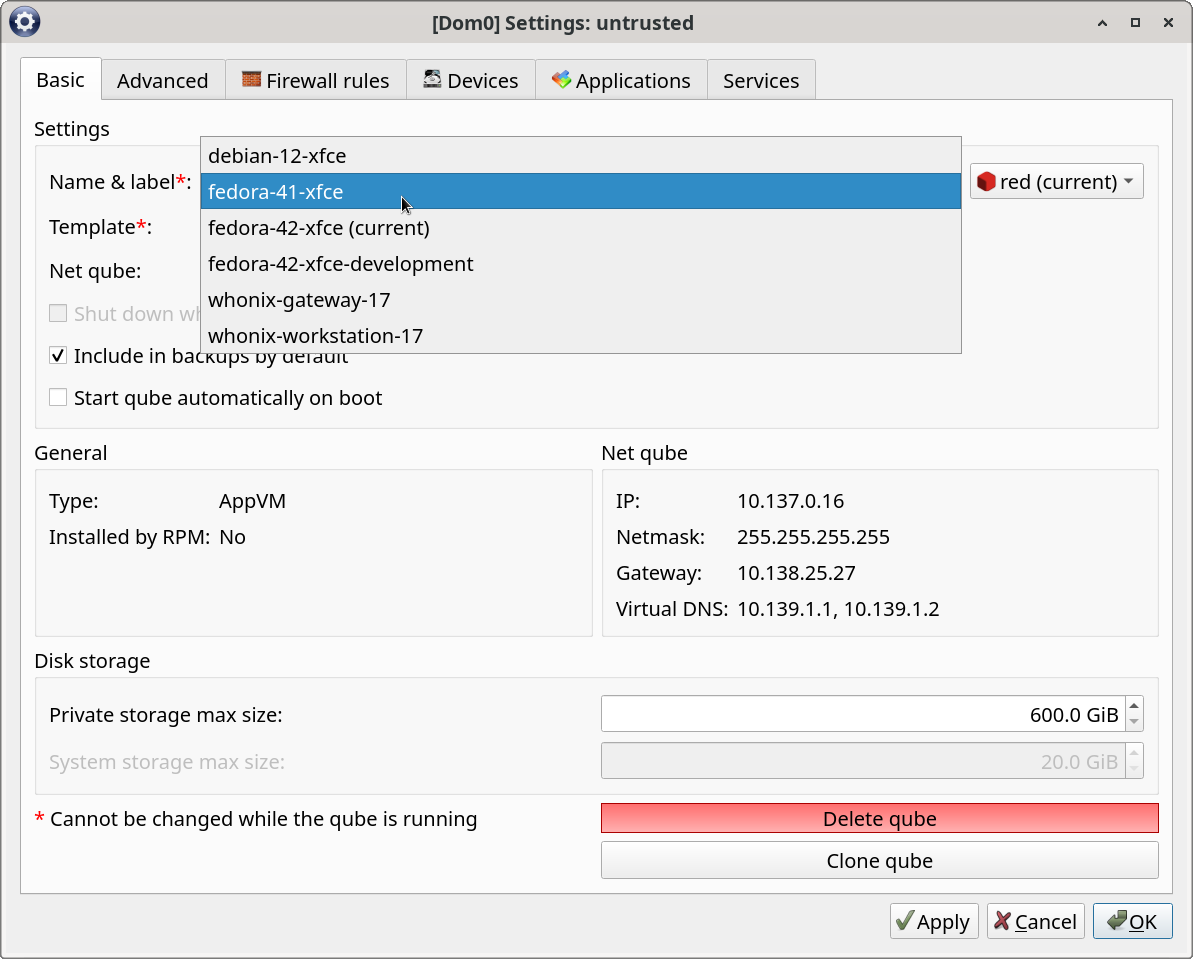
Task: Click the Devices tab icon
Action: pos(432,79)
